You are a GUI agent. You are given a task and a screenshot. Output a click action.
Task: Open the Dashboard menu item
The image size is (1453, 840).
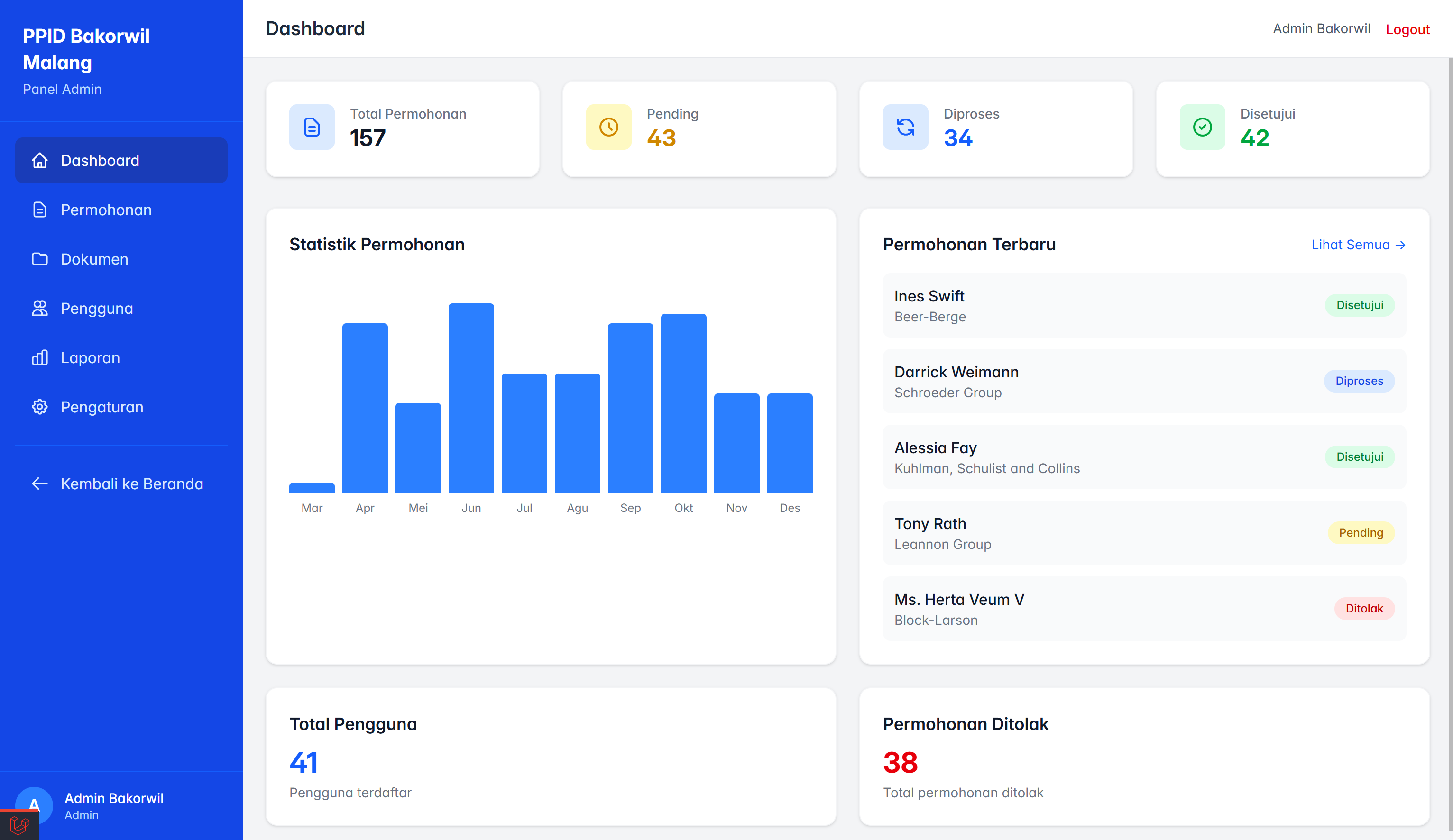[x=121, y=160]
